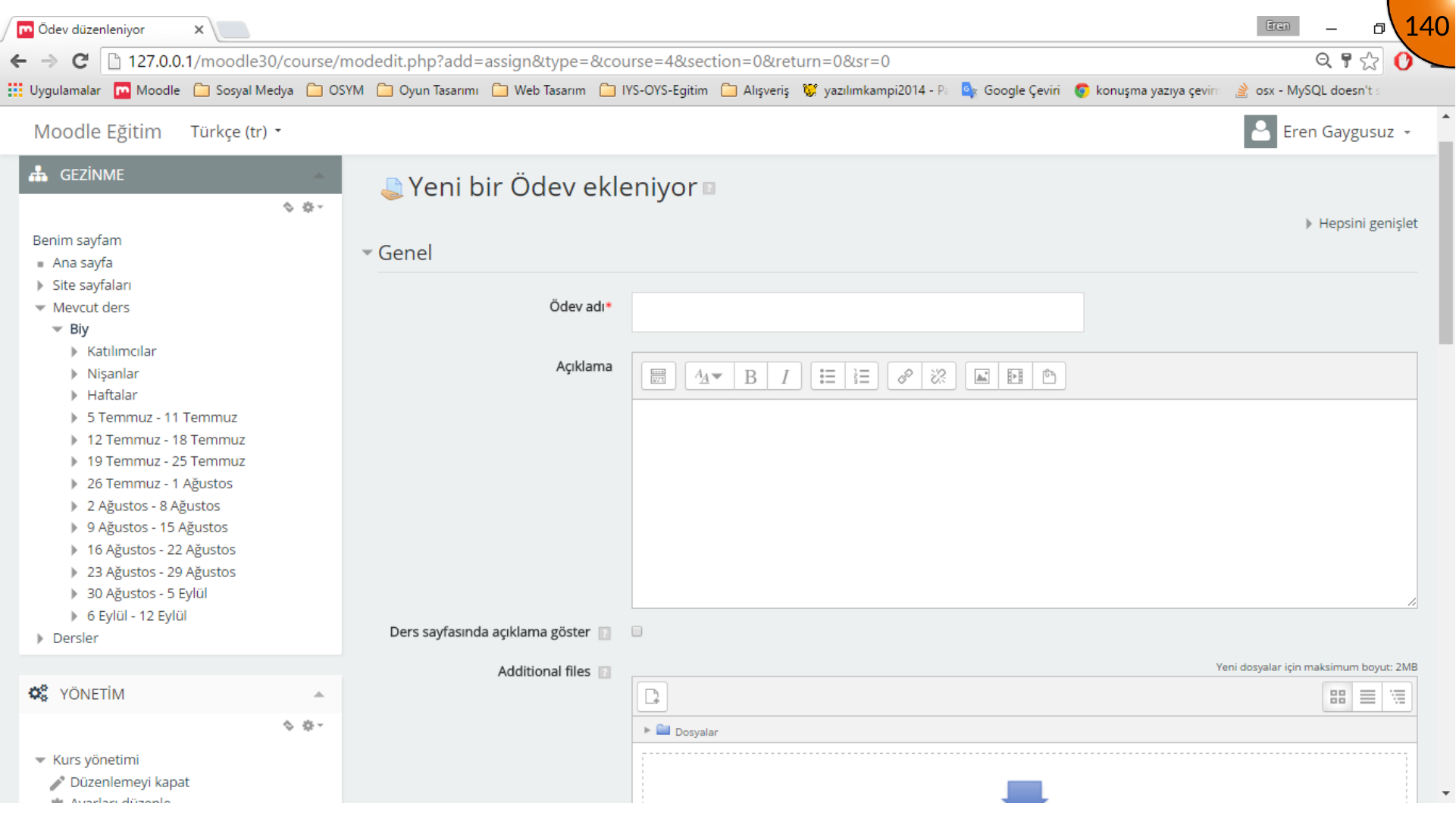This screenshot has height=819, width=1456.
Task: Open week 16 Ağustos - 22 Ağustos
Action: 161,550
